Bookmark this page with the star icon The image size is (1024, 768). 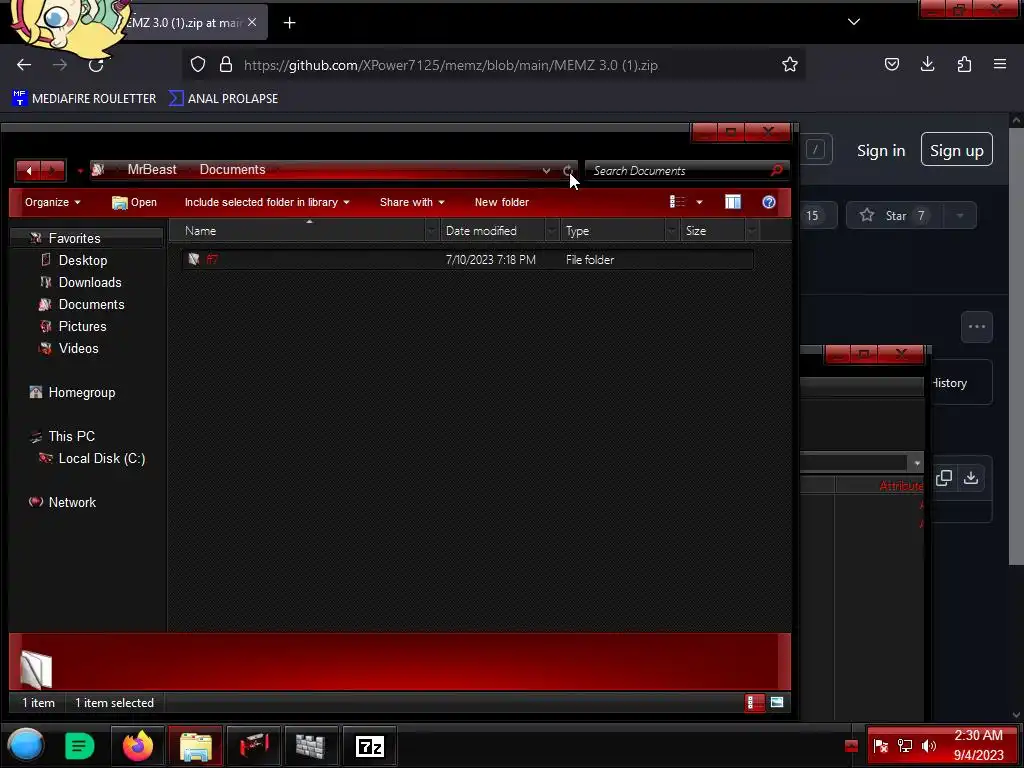(790, 64)
